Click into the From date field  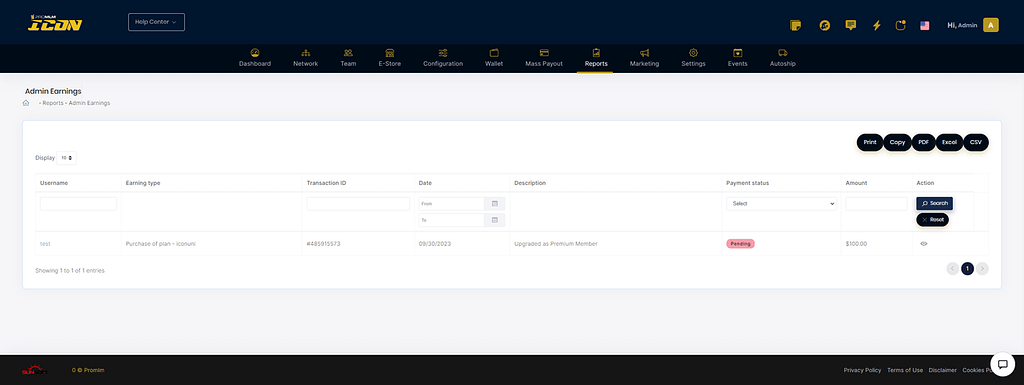(451, 204)
